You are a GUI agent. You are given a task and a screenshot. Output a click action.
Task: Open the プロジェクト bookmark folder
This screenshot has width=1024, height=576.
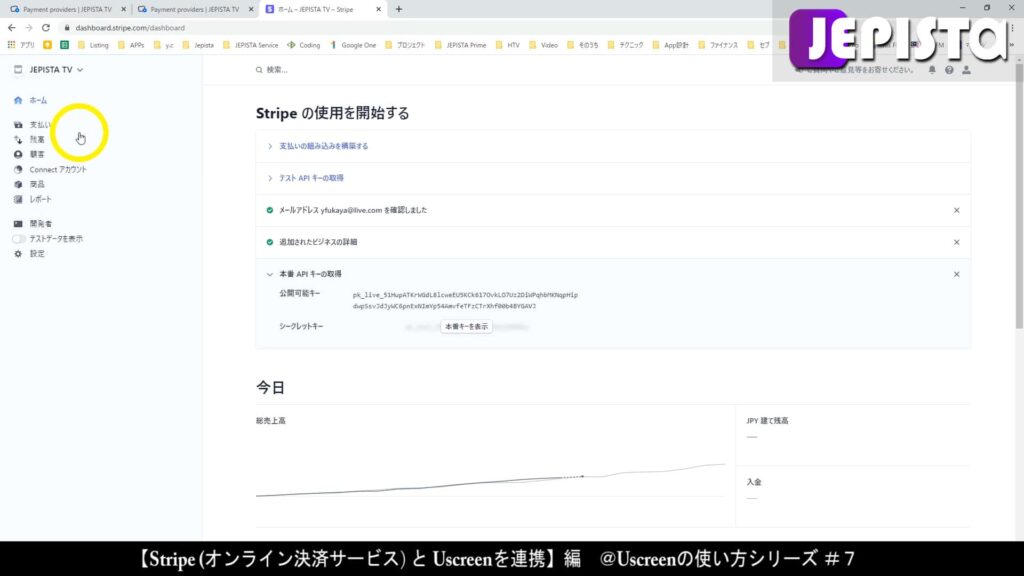[x=405, y=45]
